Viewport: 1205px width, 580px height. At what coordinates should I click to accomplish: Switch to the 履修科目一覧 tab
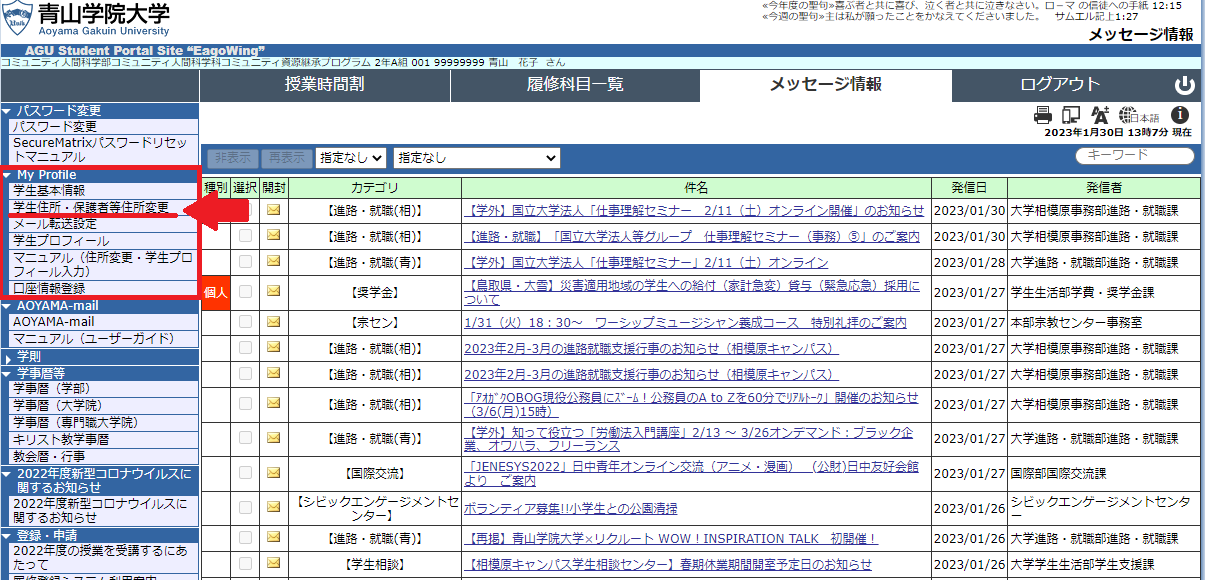[575, 85]
